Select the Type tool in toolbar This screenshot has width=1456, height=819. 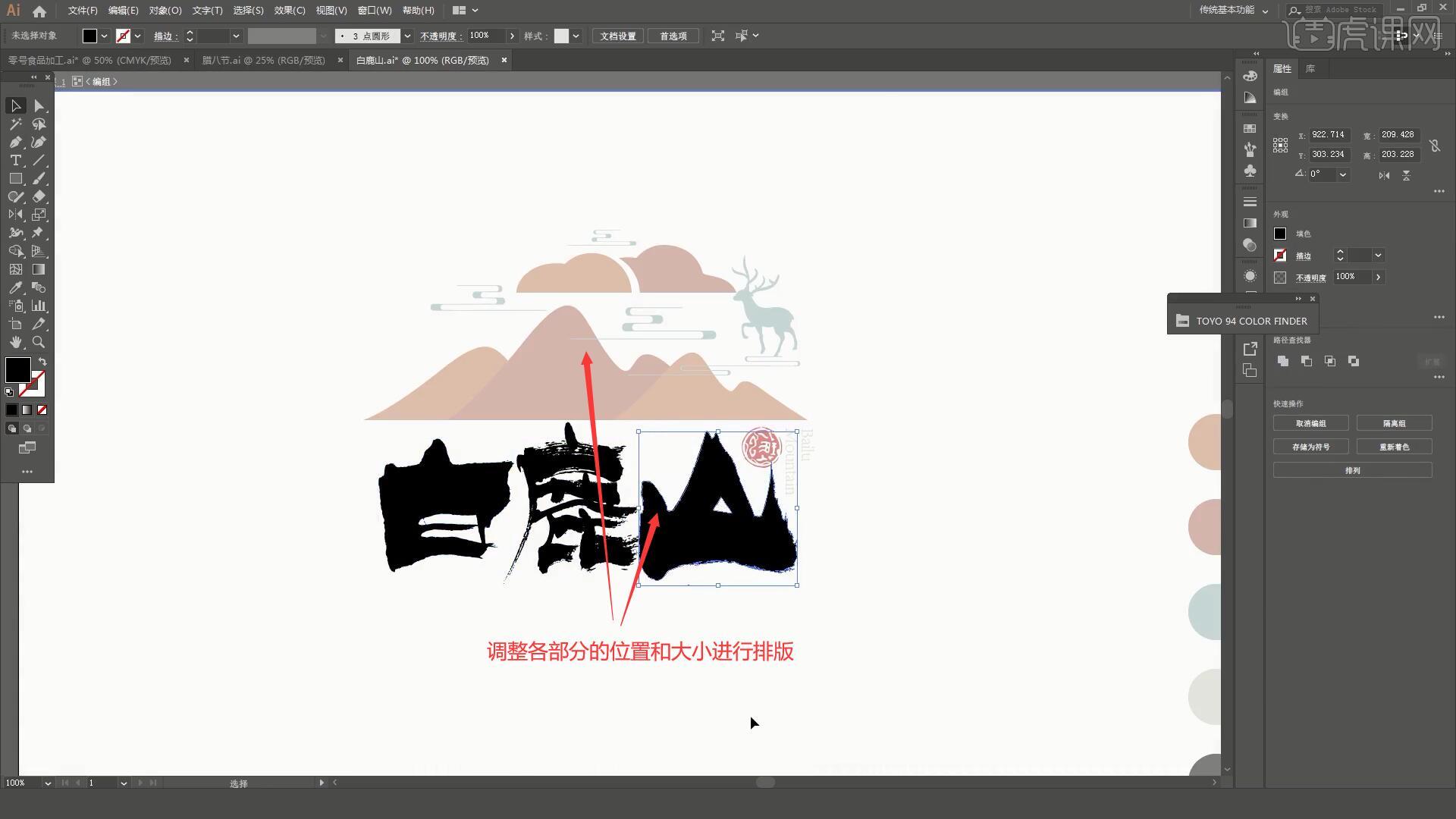pos(15,160)
